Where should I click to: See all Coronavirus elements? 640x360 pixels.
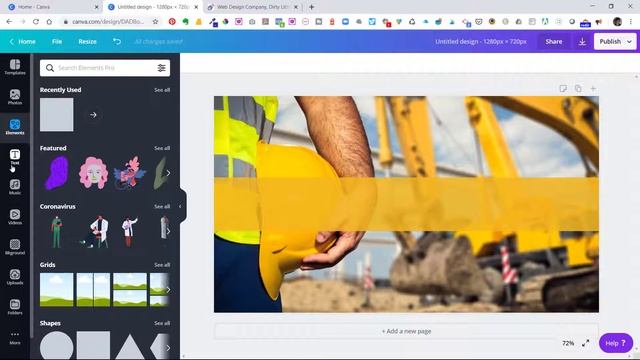click(x=162, y=207)
